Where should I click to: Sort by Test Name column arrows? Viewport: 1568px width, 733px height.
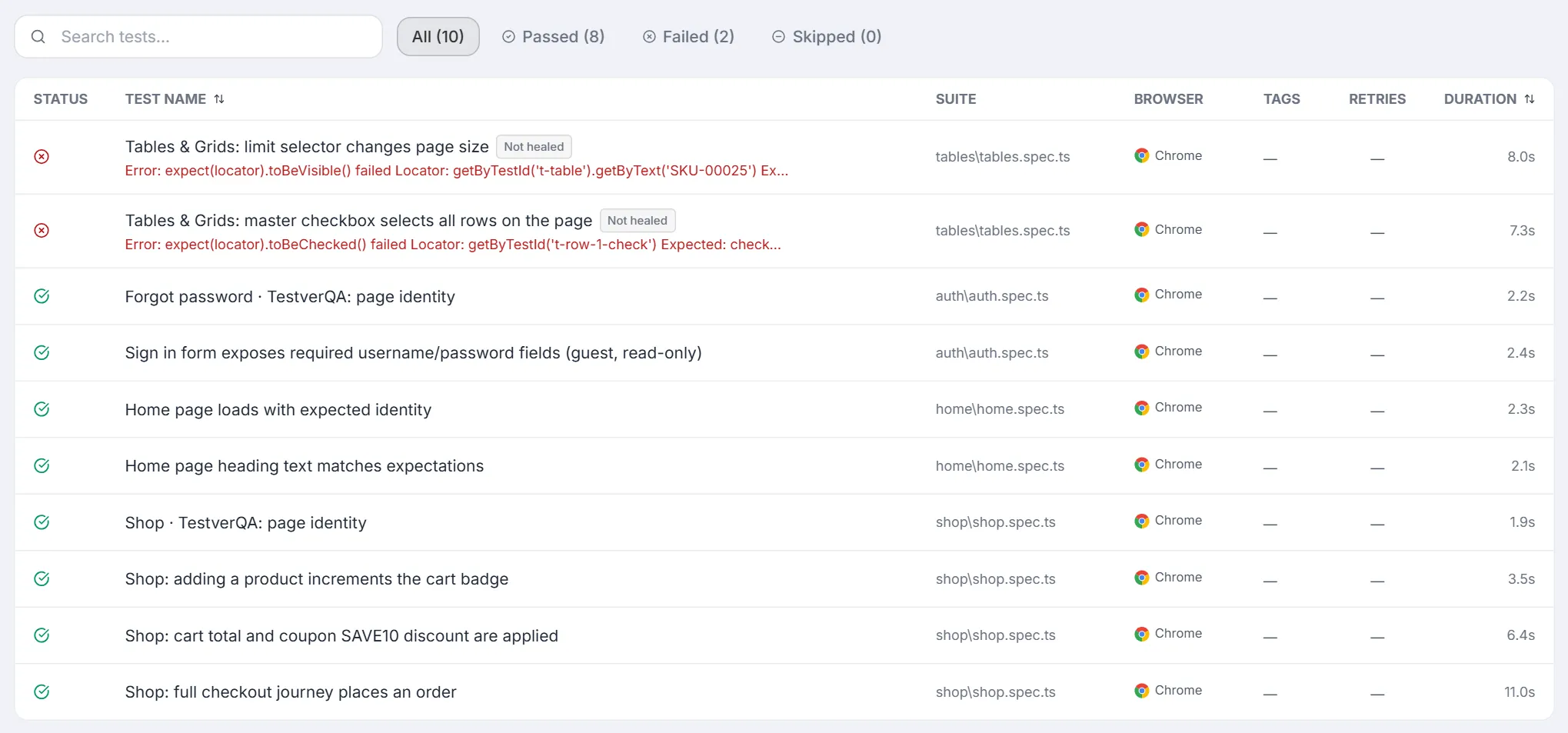click(219, 99)
